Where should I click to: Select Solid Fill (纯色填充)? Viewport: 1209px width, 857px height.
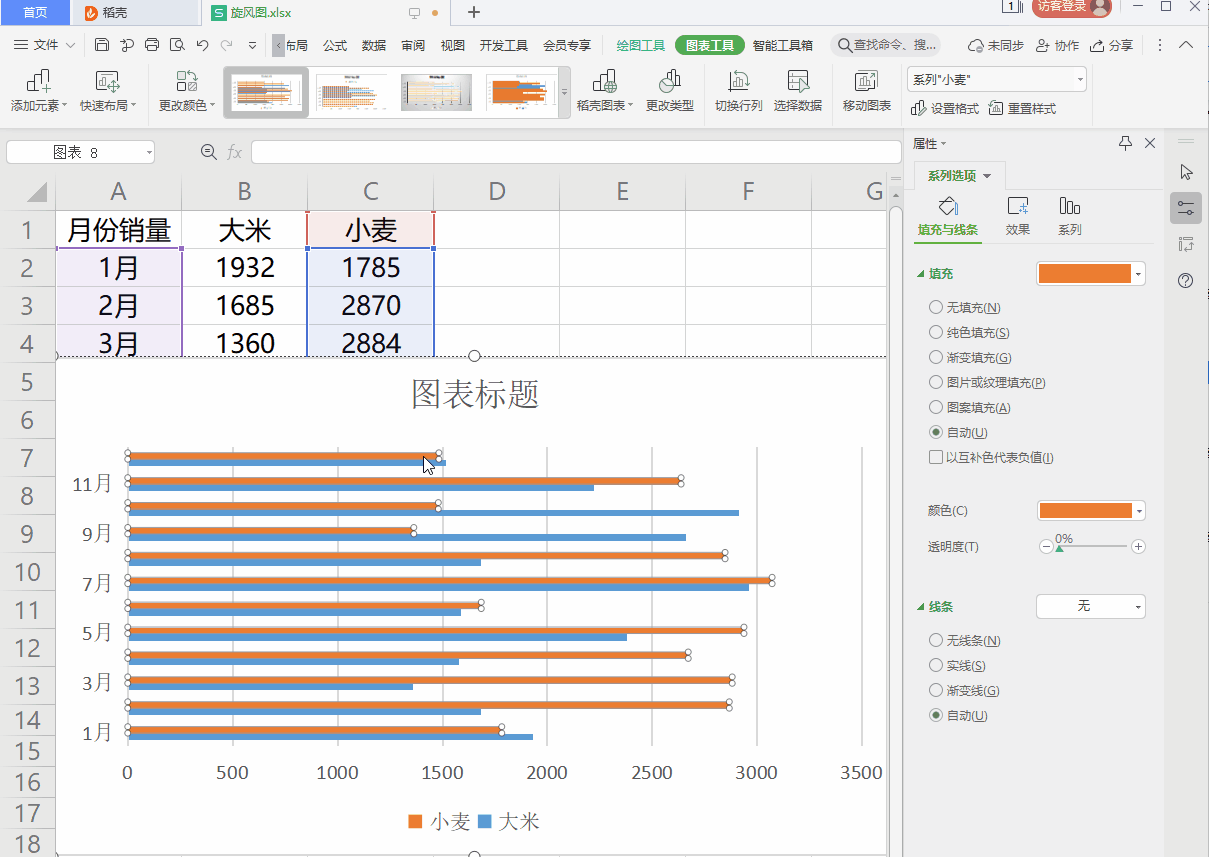[x=936, y=333]
